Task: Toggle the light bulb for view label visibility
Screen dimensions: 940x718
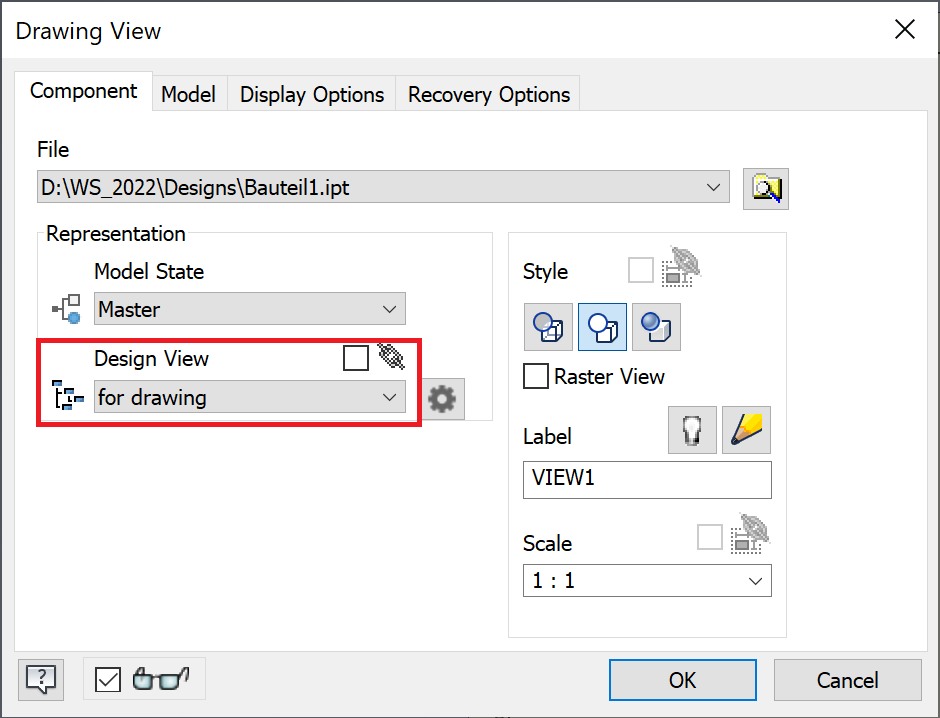Action: [692, 429]
